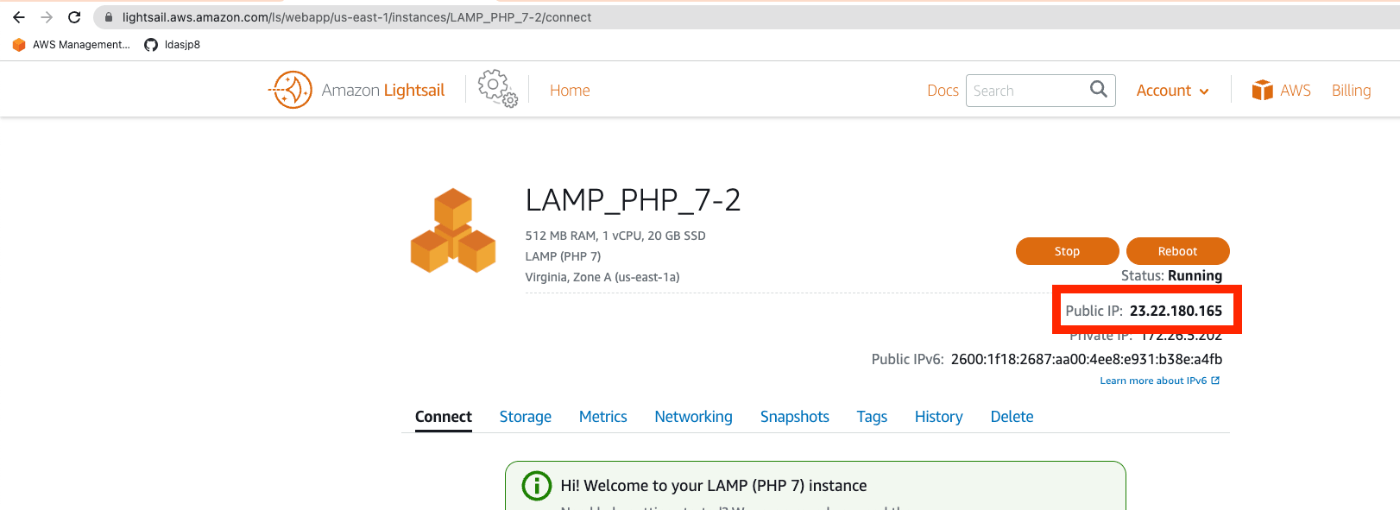
Task: Click the AWS text link
Action: pyautogui.click(x=1295, y=90)
